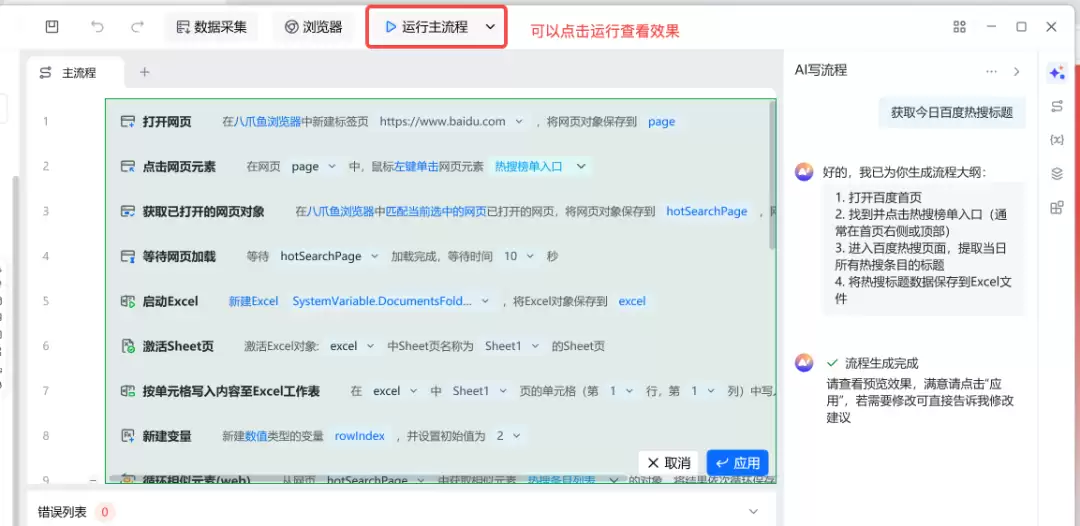
Task: Collapse the AI写流程 panel with the chevron
Action: tap(1017, 71)
